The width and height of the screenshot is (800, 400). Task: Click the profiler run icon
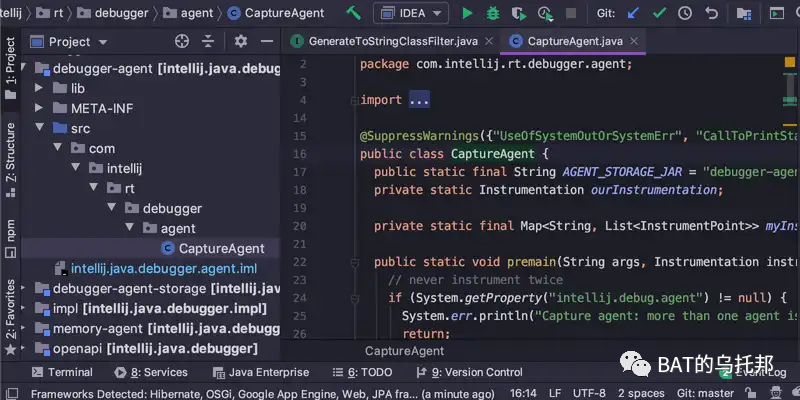[545, 14]
